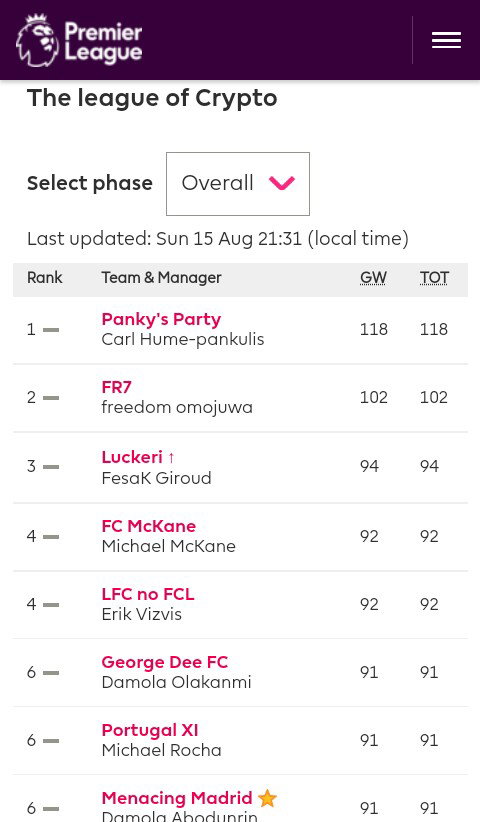Screen dimensions: 480x822
Task: Open the Luckeri team link
Action: coord(138,457)
